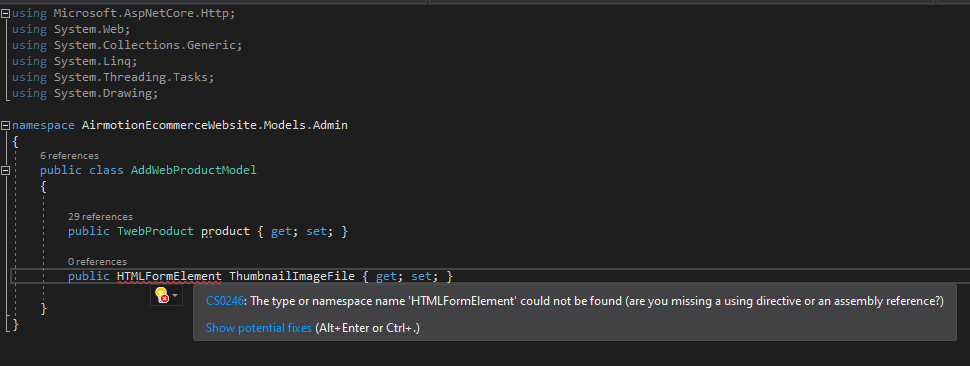Click the using System.Linq line
Image resolution: width=970 pixels, height=366 pixels.
(75, 61)
